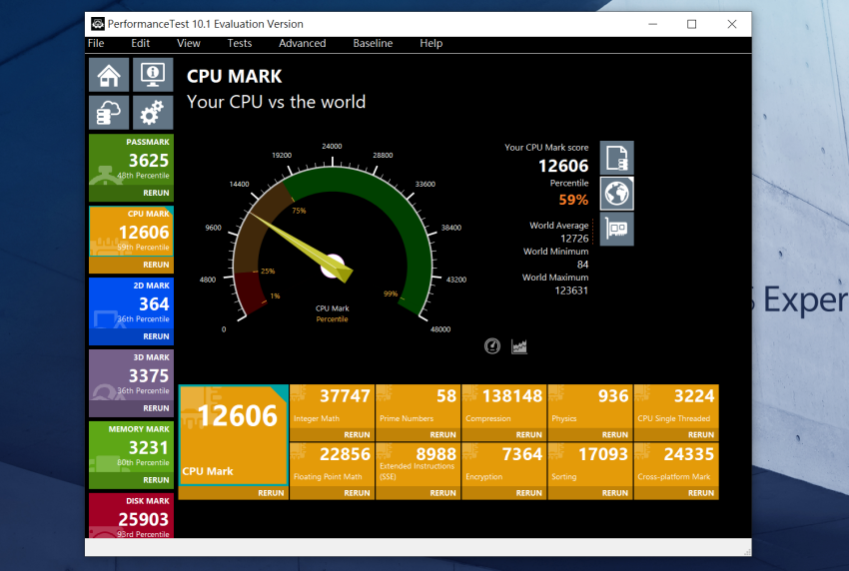This screenshot has height=571, width=849.
Task: Select the 2D Mark 364 tile
Action: tap(131, 304)
